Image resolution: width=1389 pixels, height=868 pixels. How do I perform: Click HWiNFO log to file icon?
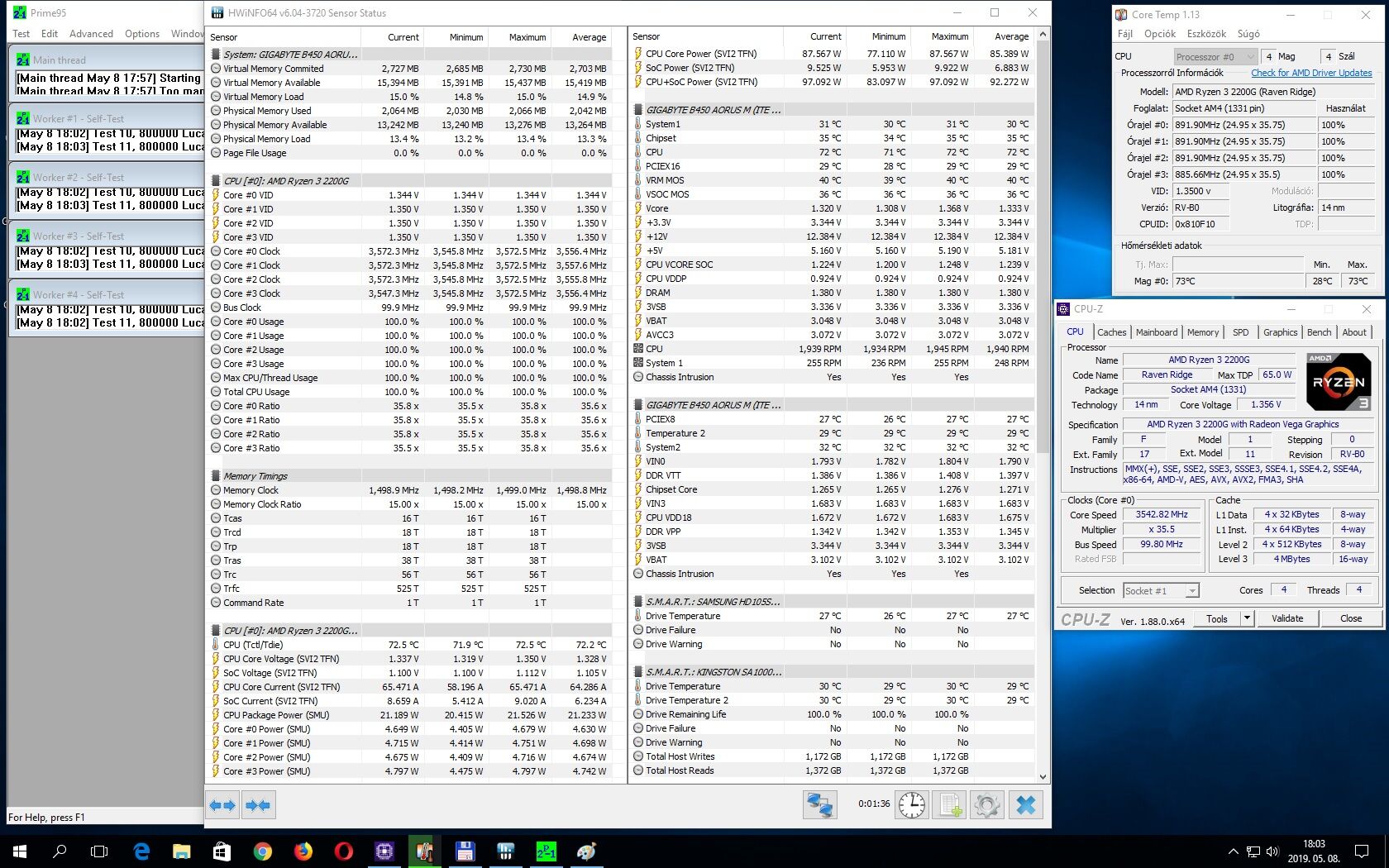(949, 804)
